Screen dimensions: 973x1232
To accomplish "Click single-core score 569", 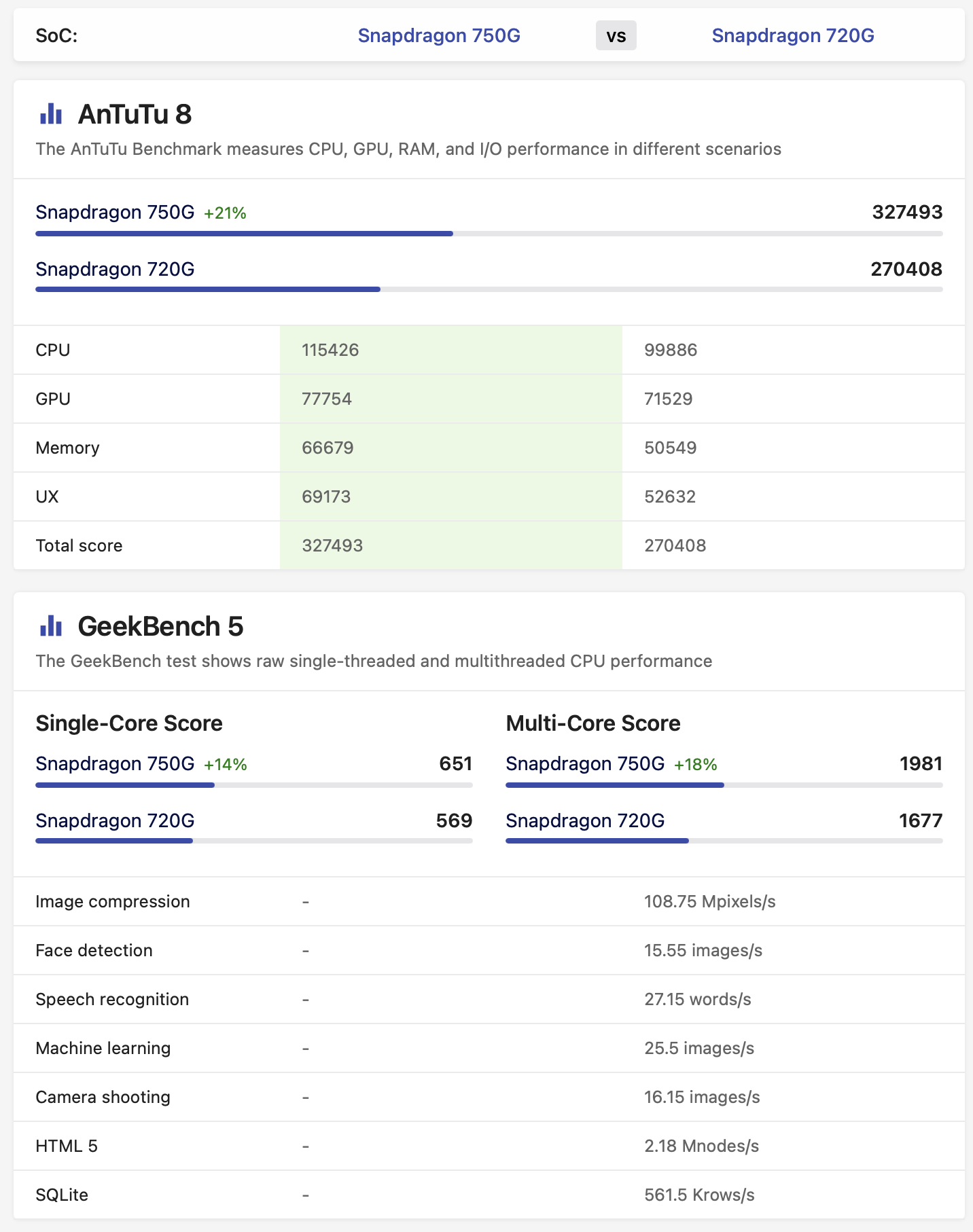I will pyautogui.click(x=455, y=821).
